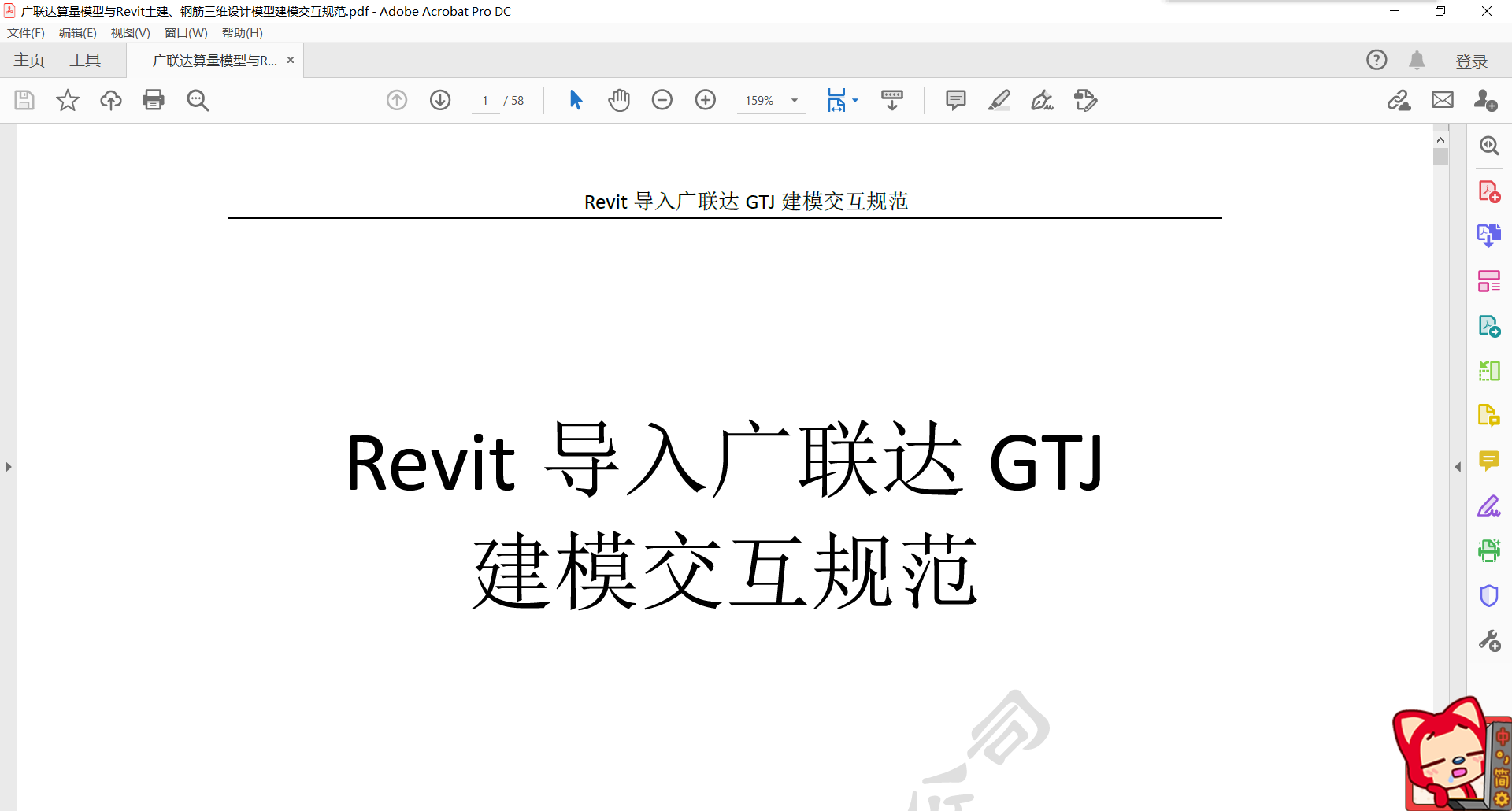Open the Protect shield tool
The width and height of the screenshot is (1512, 811).
(1489, 596)
